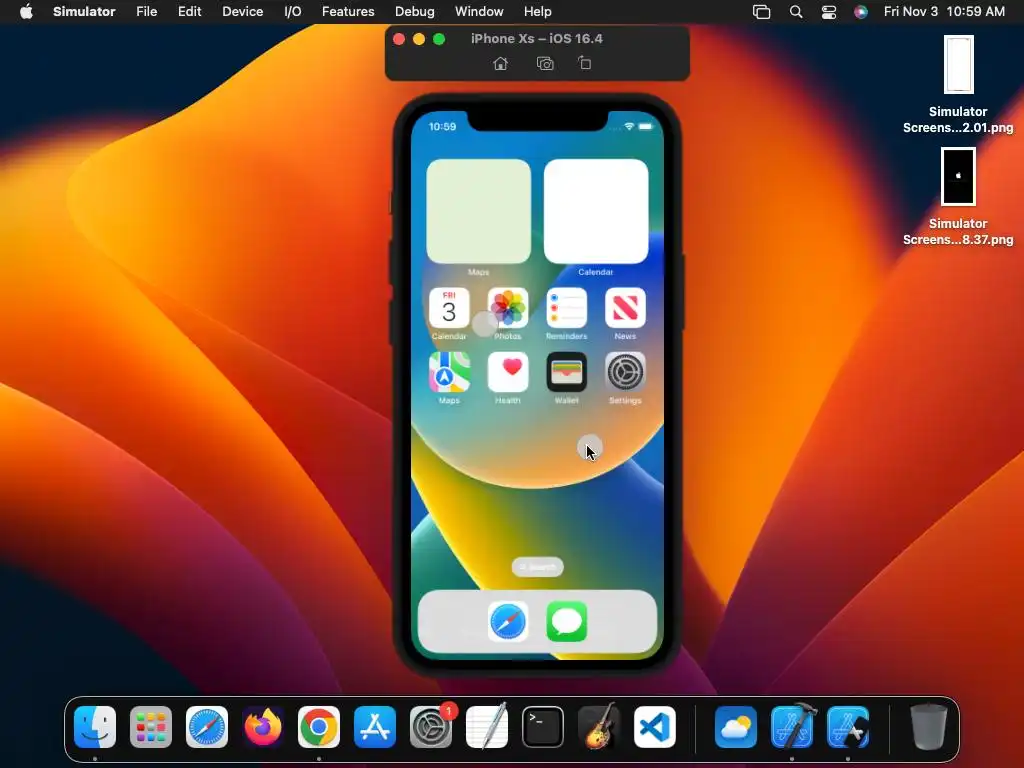Open the Edit menu
This screenshot has width=1024, height=768.
pos(189,12)
